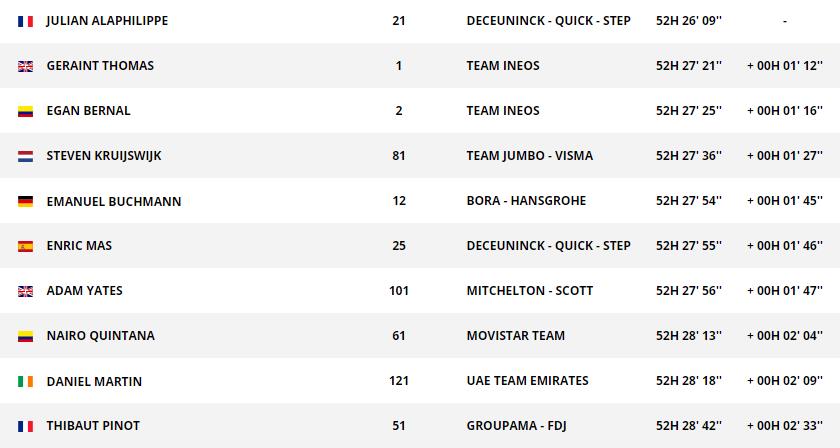The height and width of the screenshot is (448, 840).
Task: Click the British flag next to Geraint Thomas
Action: pos(26,66)
